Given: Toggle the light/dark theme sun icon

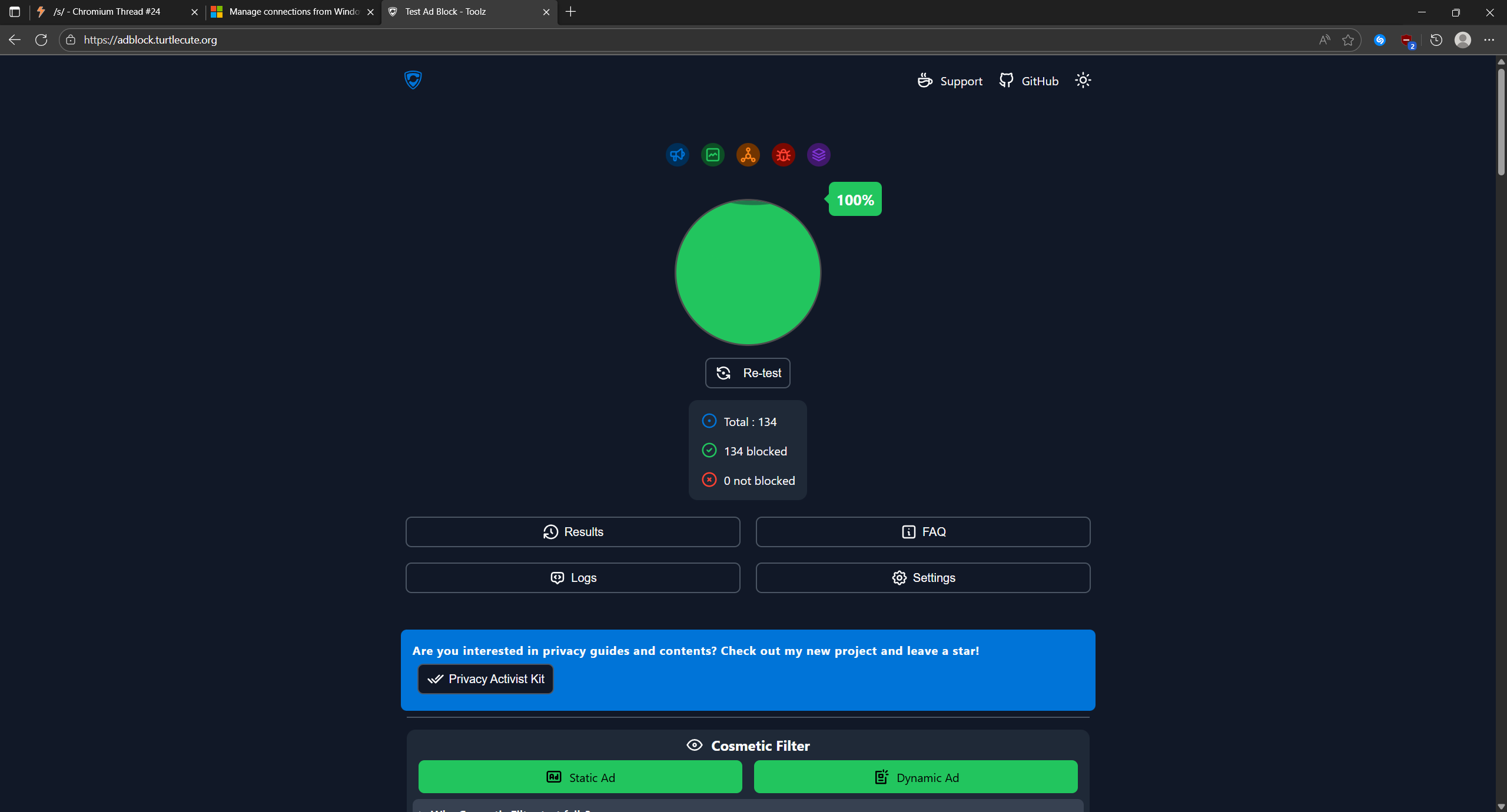Looking at the screenshot, I should click(x=1083, y=81).
